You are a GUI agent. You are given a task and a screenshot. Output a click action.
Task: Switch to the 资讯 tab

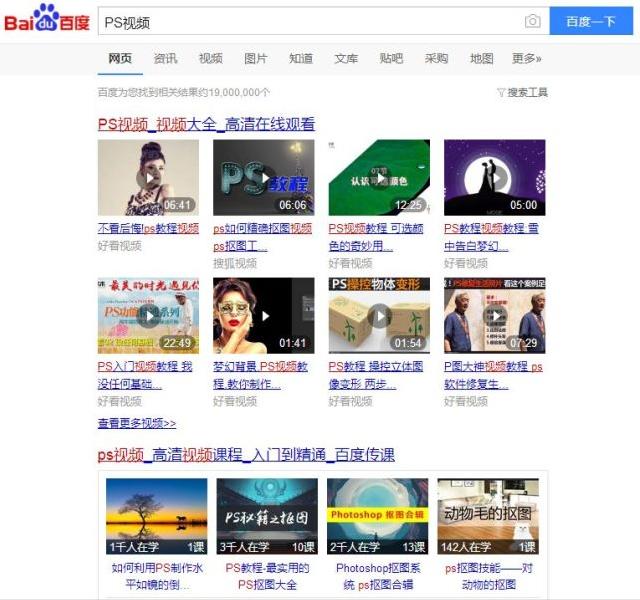tap(165, 58)
